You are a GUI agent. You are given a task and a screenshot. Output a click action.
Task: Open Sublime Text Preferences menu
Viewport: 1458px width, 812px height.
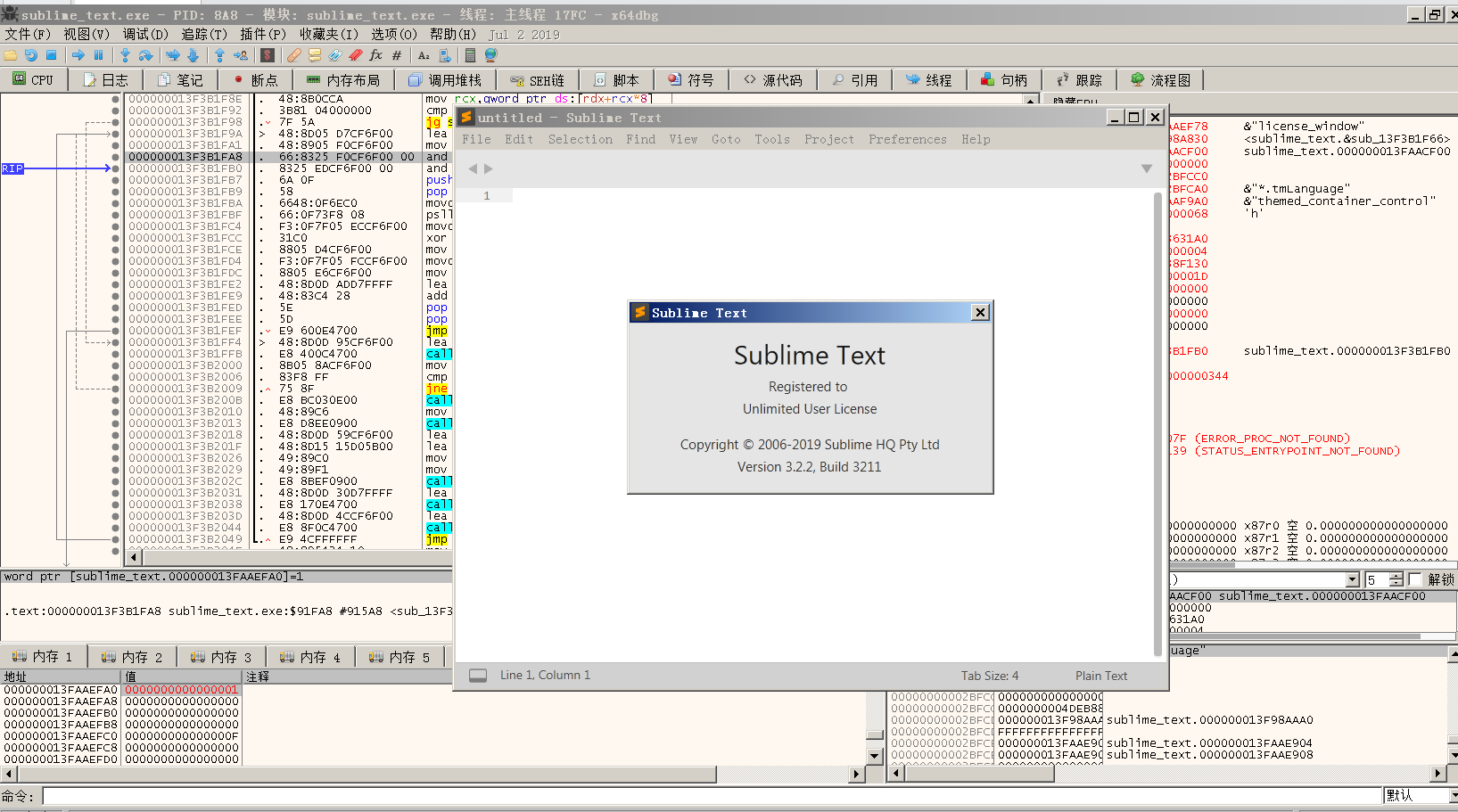(907, 139)
